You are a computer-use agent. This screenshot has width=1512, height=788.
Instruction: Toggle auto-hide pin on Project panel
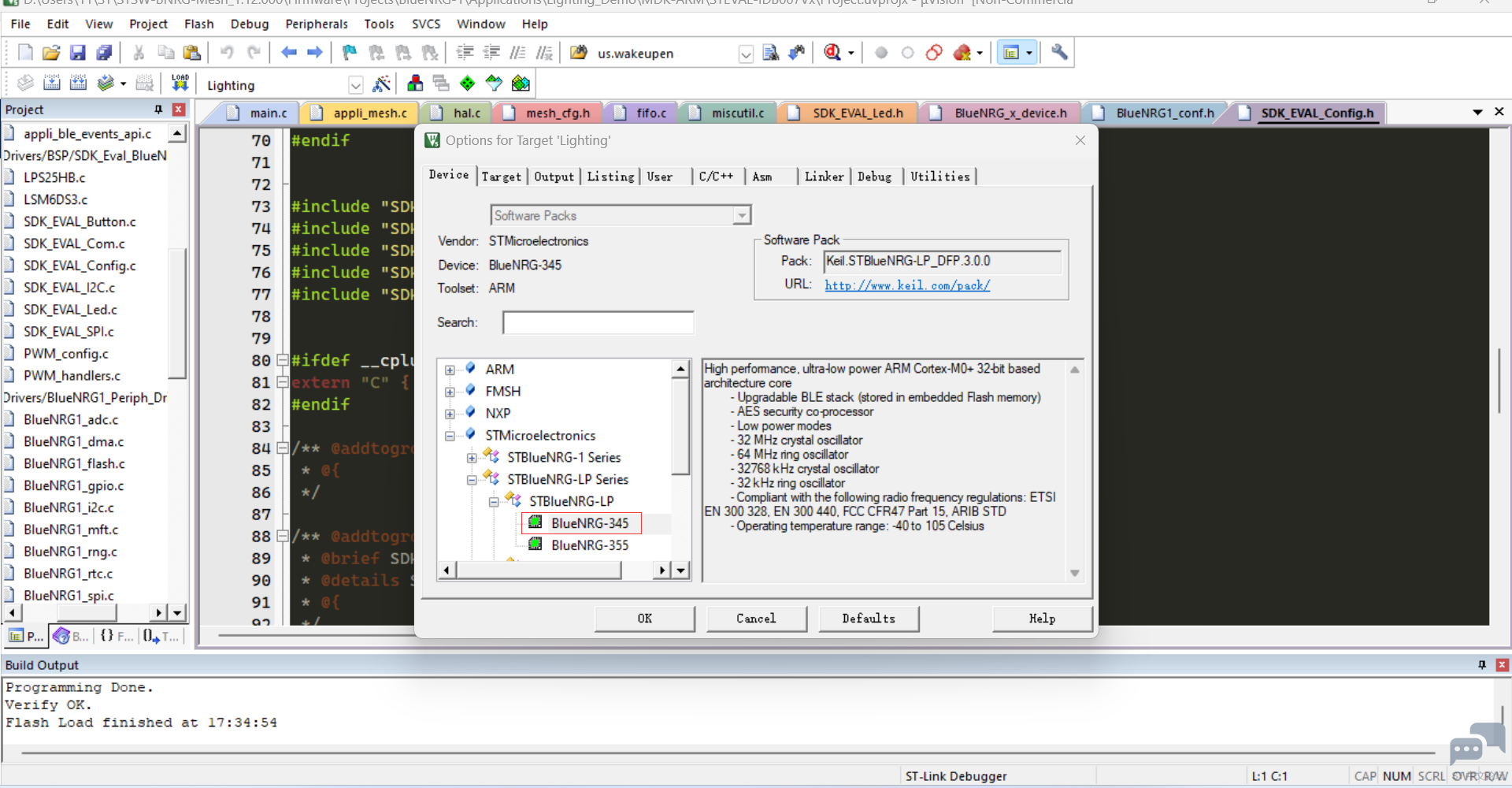(x=158, y=110)
